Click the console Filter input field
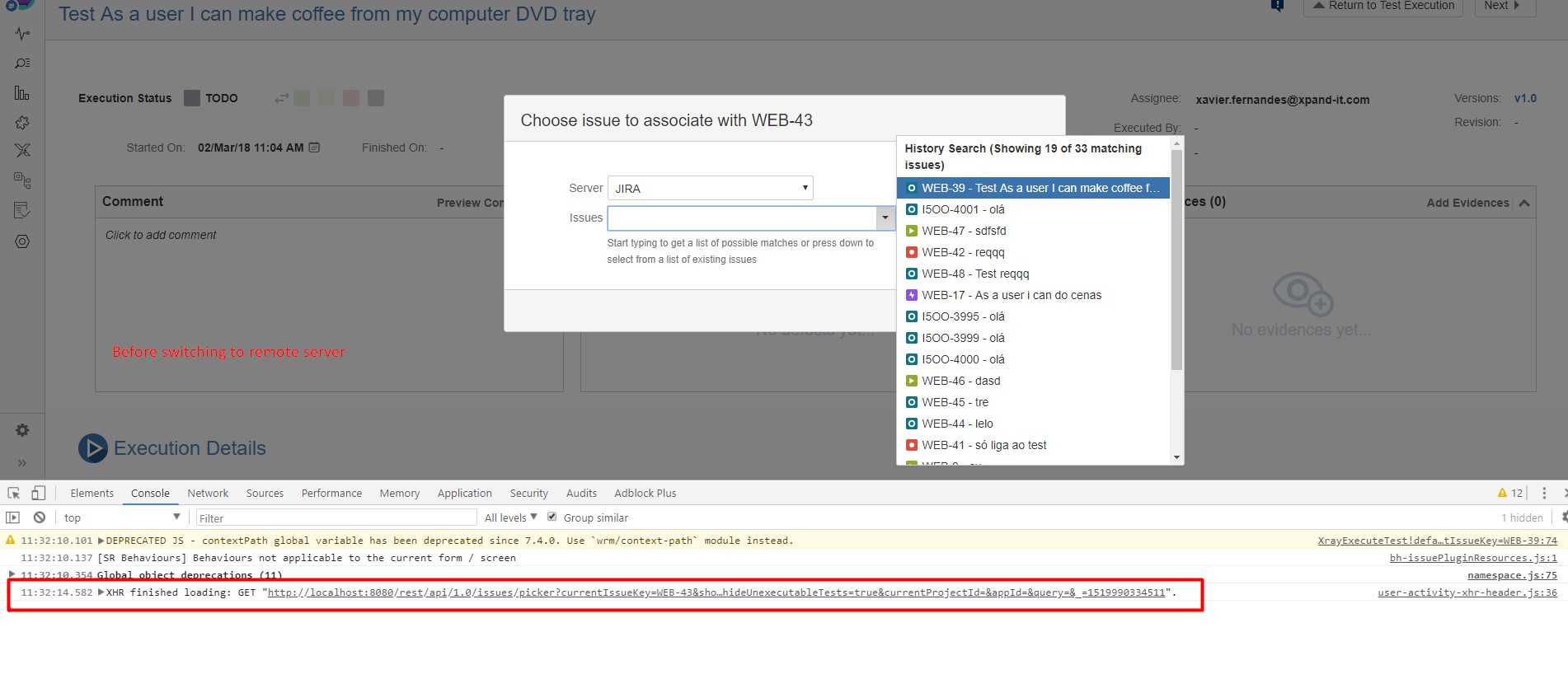 point(336,517)
